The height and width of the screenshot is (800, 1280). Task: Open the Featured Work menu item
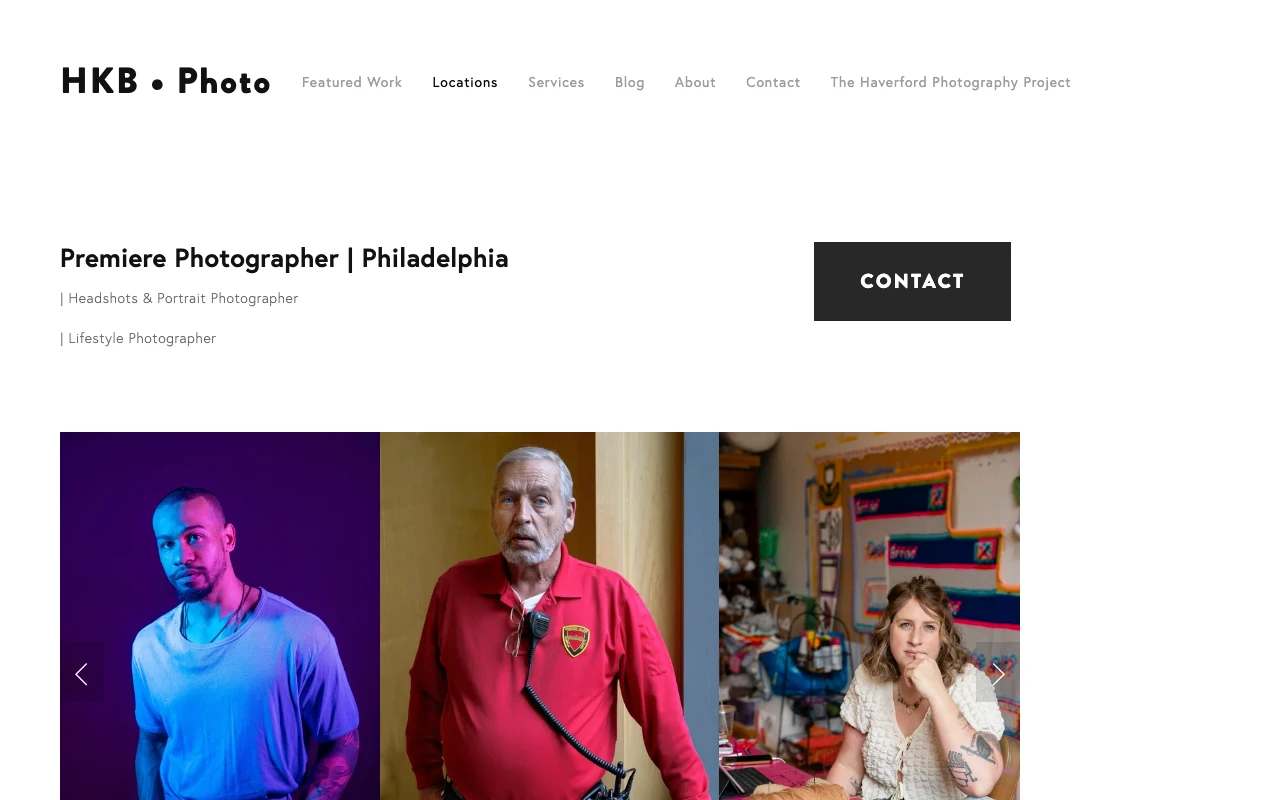click(x=352, y=82)
